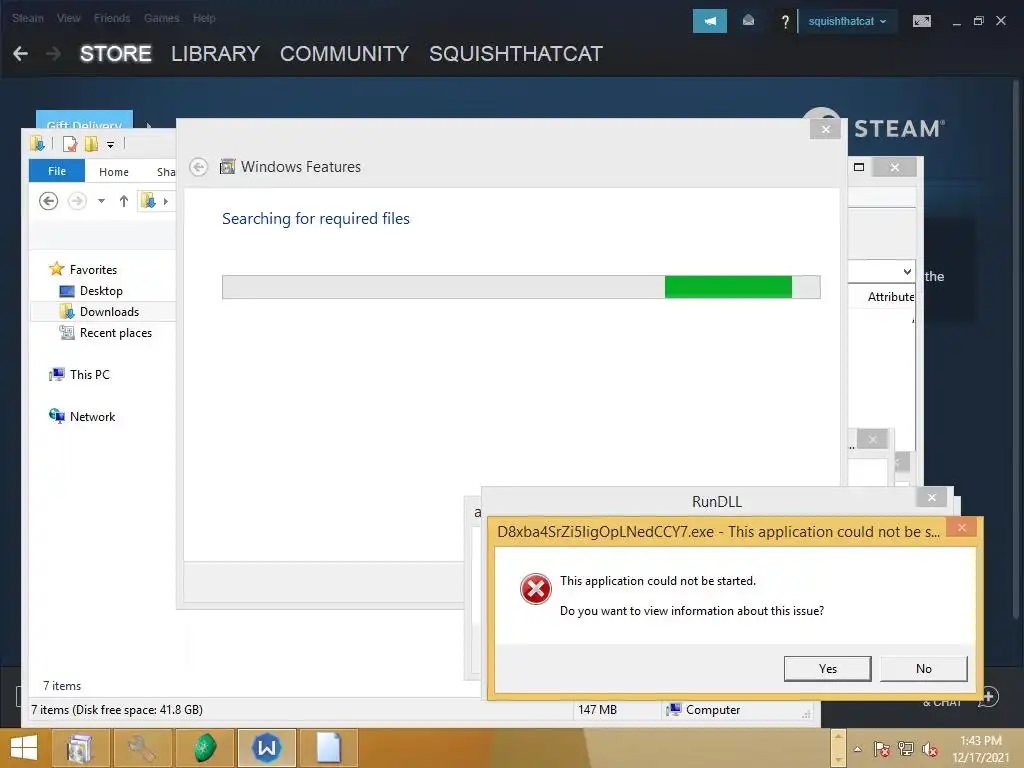
Task: Open dropdown in background window above Attribute
Action: coord(907,272)
